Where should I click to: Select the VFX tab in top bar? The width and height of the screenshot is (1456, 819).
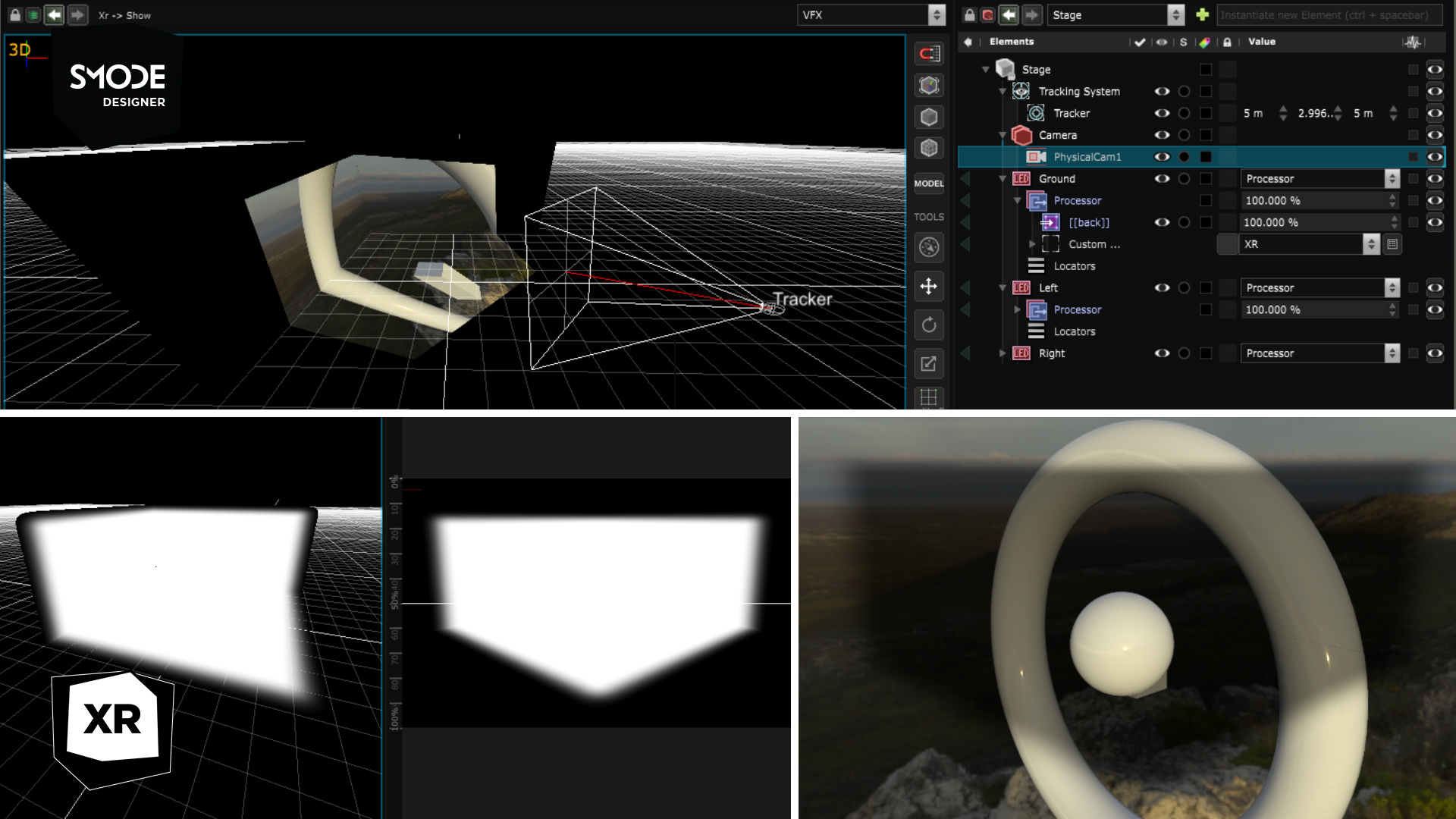[x=865, y=14]
